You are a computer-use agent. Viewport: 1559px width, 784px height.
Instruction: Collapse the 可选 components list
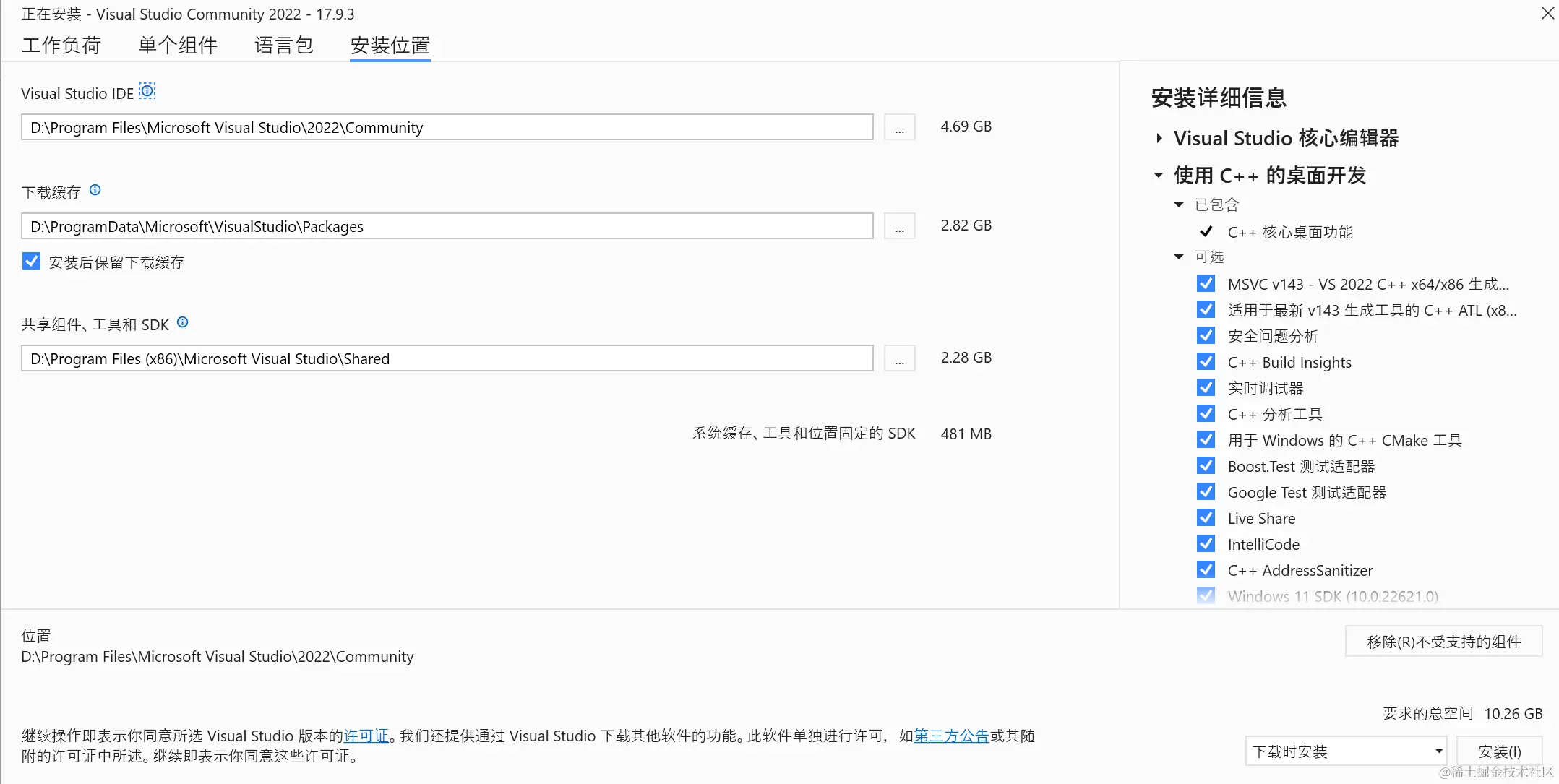(x=1179, y=257)
